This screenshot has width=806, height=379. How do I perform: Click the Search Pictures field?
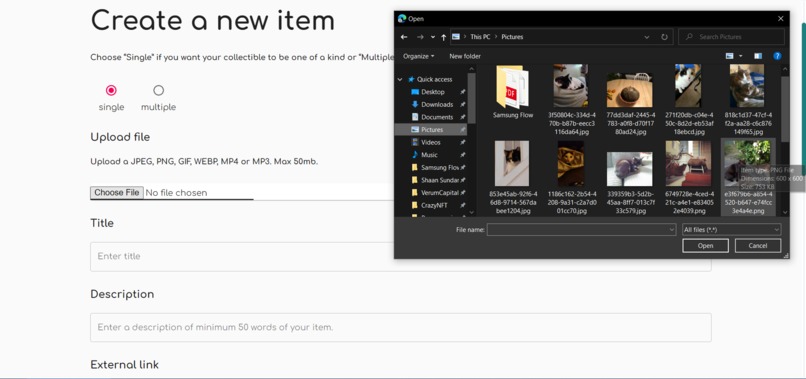point(731,37)
